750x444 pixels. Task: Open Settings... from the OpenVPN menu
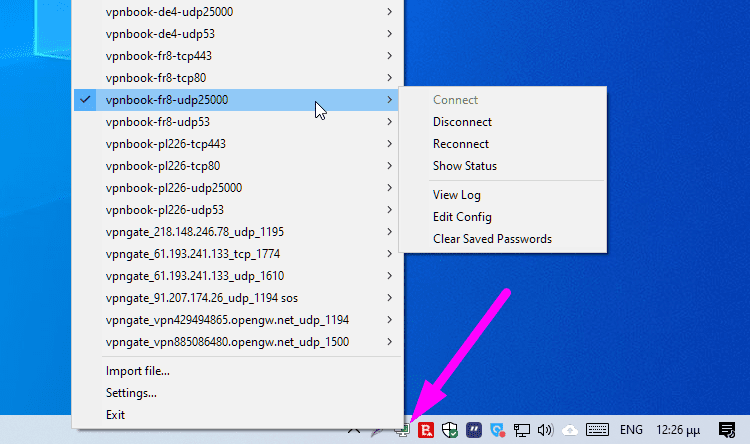[x=131, y=393]
